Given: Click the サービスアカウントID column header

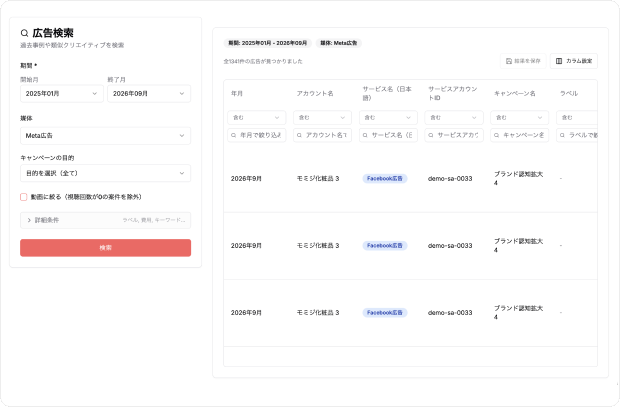Looking at the screenshot, I should click(452, 93).
